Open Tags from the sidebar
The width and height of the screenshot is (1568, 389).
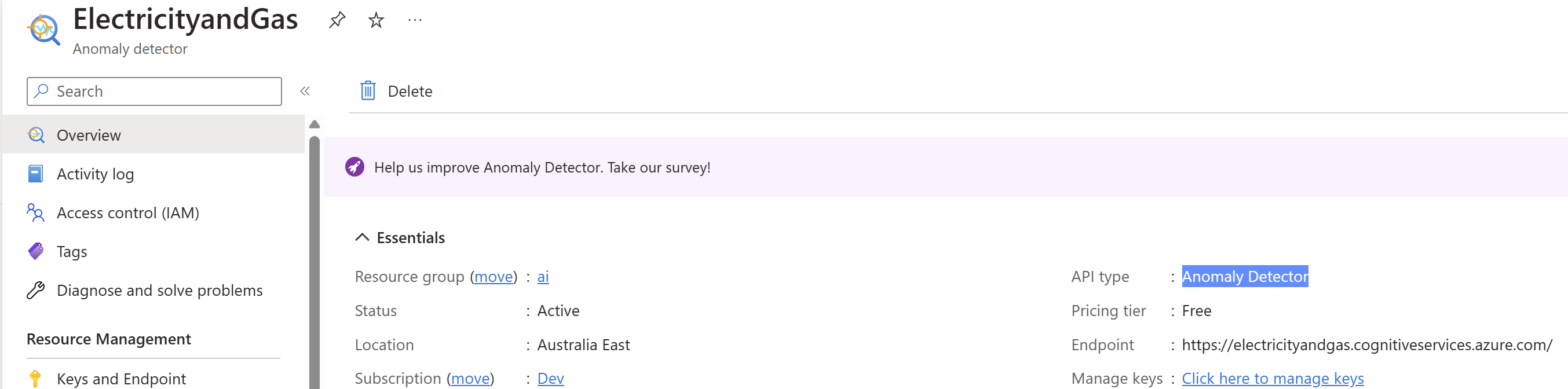(x=72, y=251)
